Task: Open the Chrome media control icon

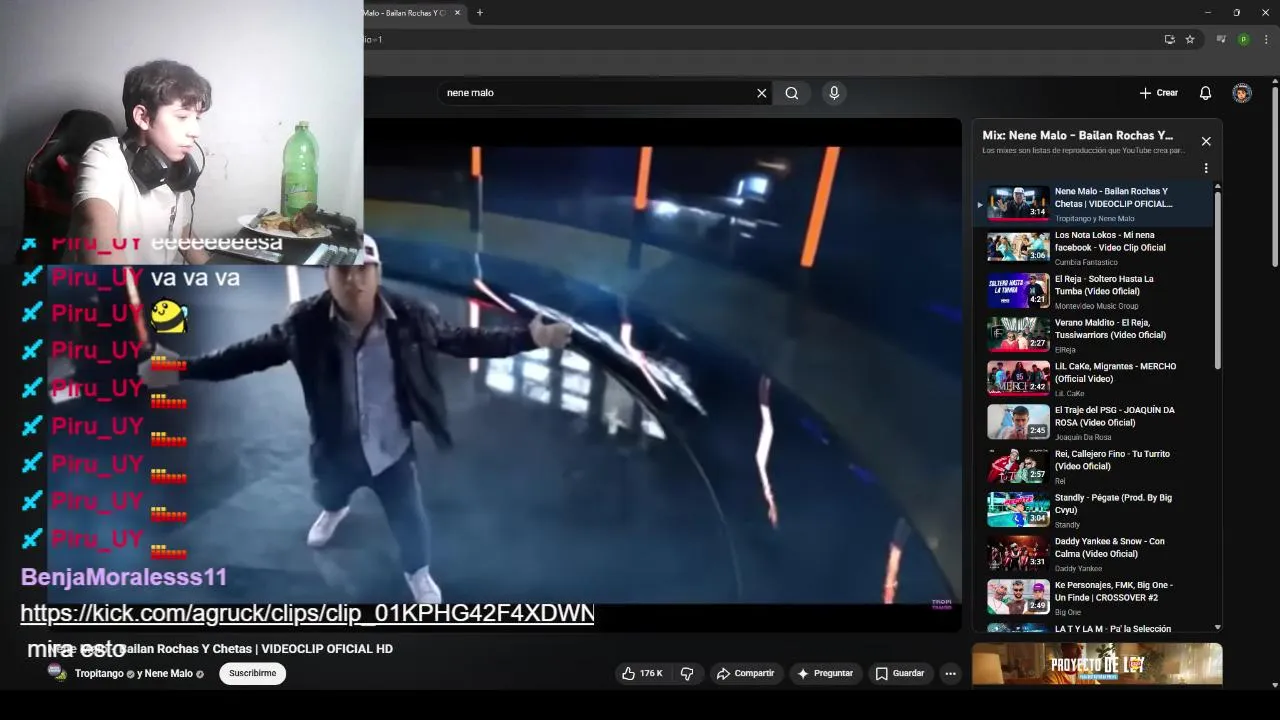Action: [x=1221, y=39]
